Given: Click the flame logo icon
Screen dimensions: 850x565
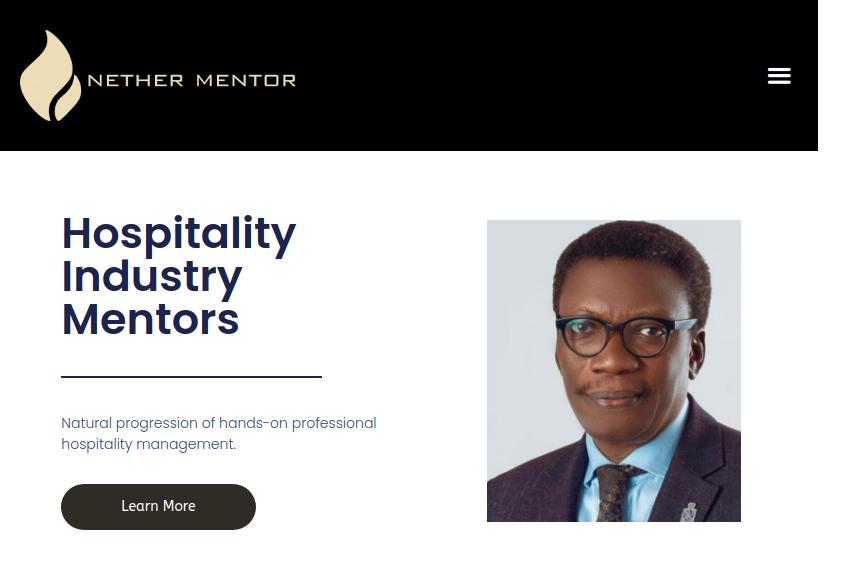Looking at the screenshot, I should [x=50, y=77].
